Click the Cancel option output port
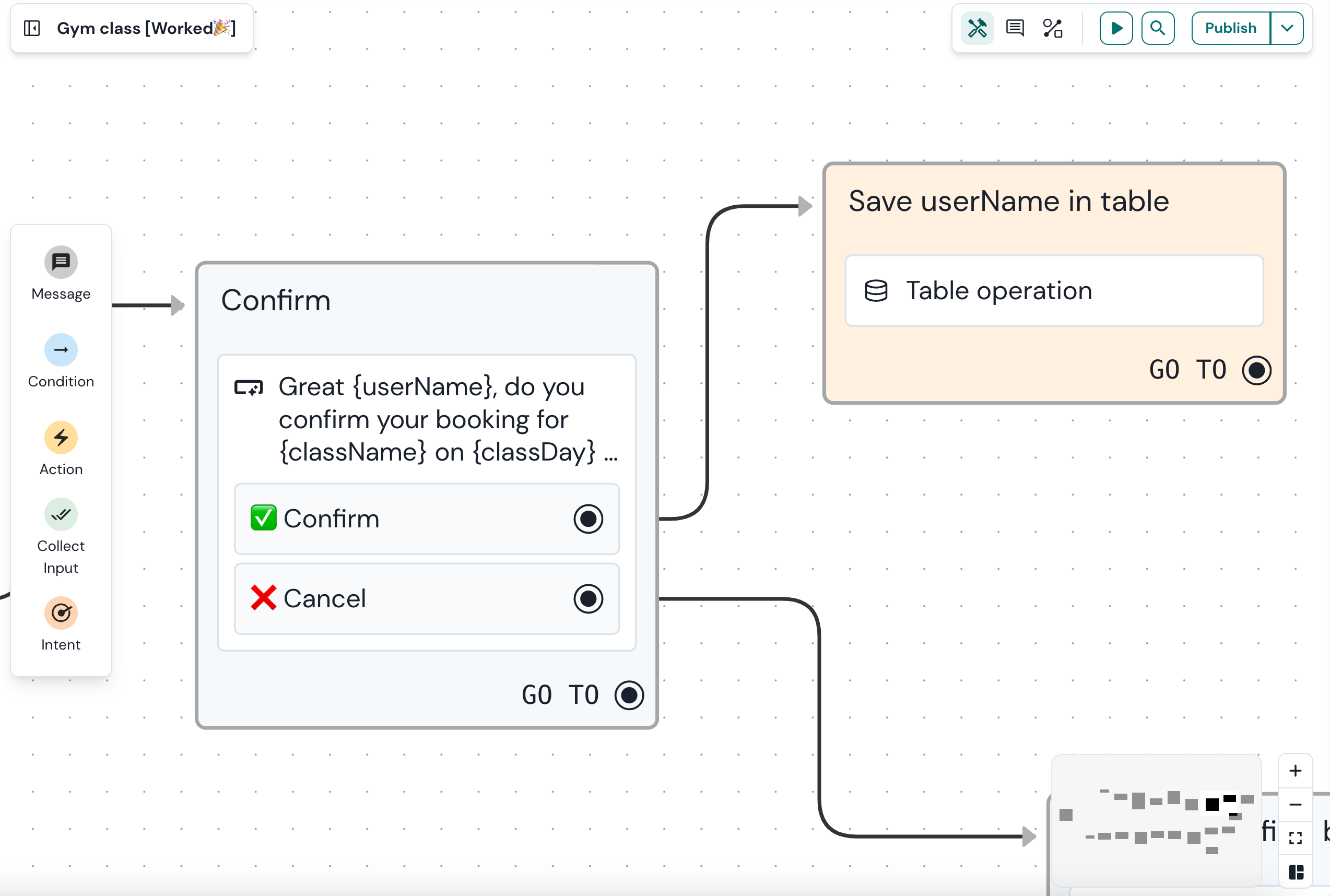The width and height of the screenshot is (1330, 896). (588, 599)
